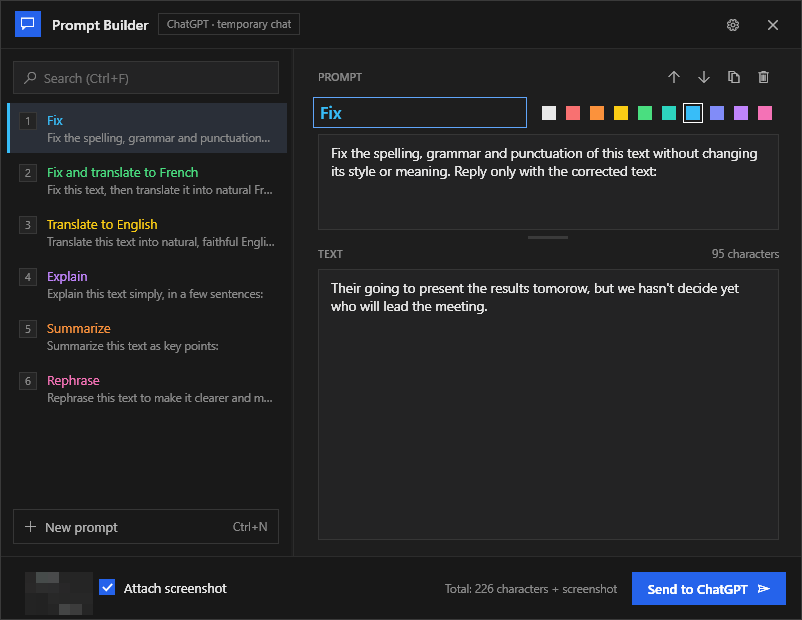This screenshot has height=620, width=802.
Task: Choose the red color swatch
Action: [x=573, y=113]
